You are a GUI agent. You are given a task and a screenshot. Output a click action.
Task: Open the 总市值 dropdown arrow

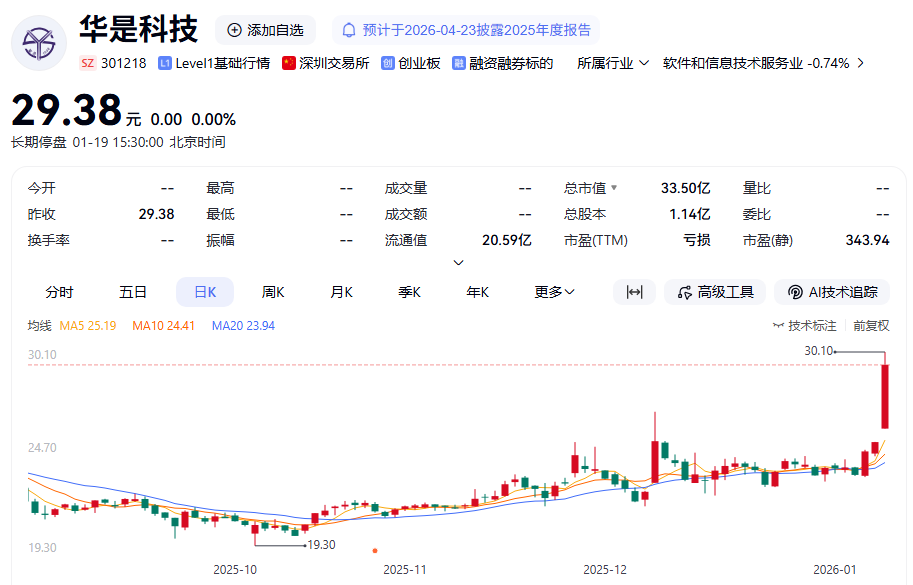(614, 188)
